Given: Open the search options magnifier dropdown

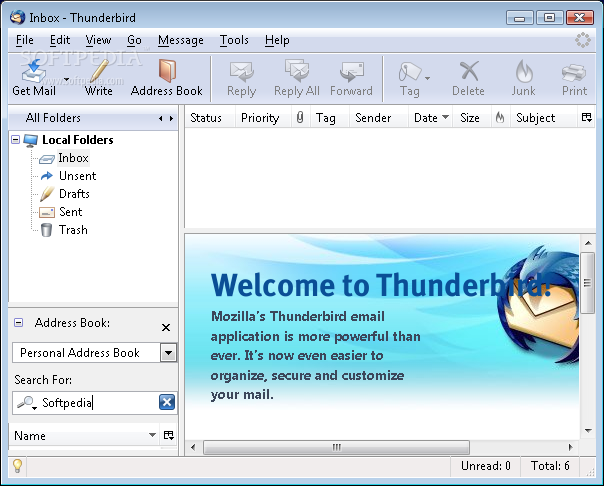Looking at the screenshot, I should click(27, 403).
